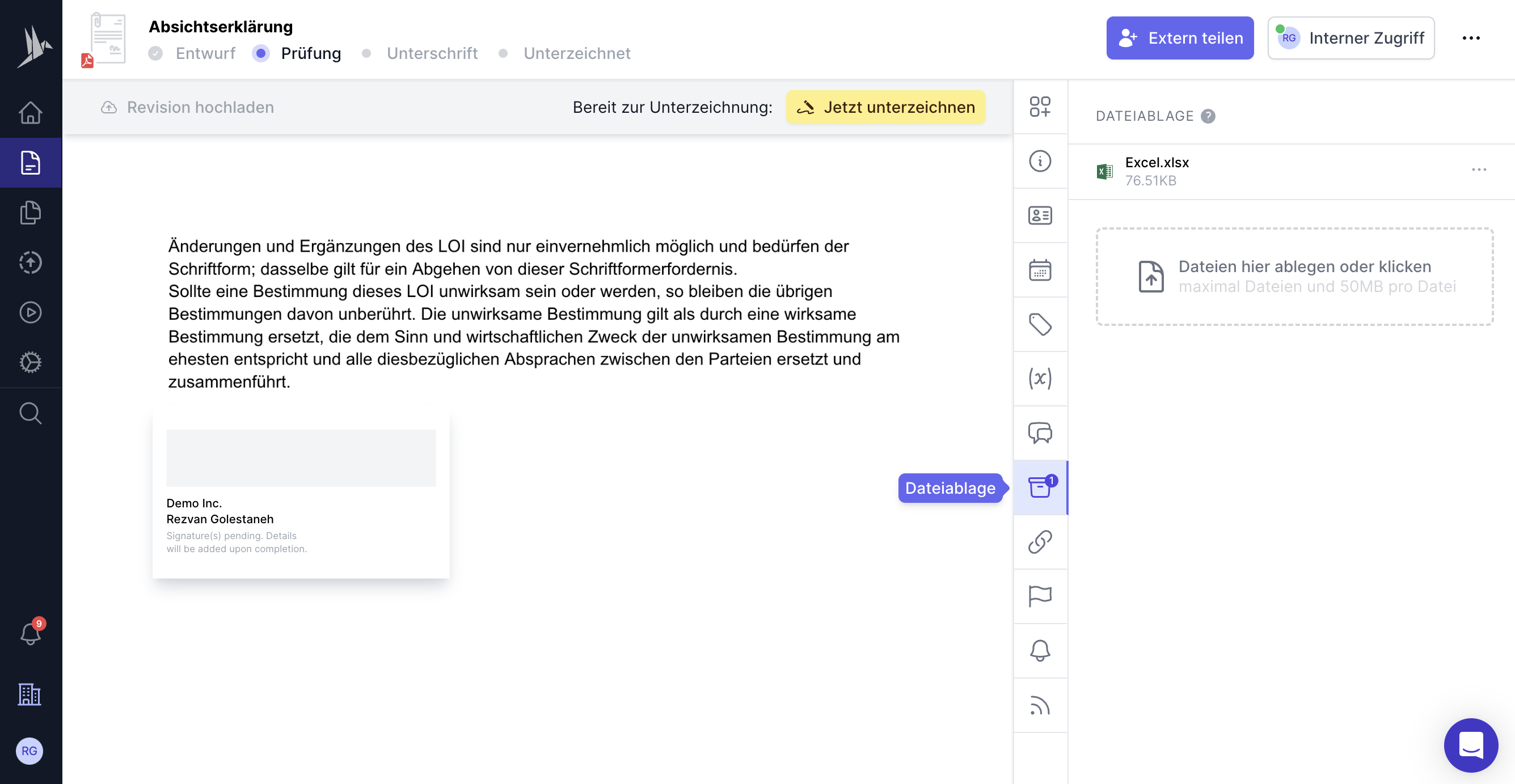The height and width of the screenshot is (784, 1515).
Task: Click the Absichtserklärung document PDF thumbnail icon
Action: [104, 40]
